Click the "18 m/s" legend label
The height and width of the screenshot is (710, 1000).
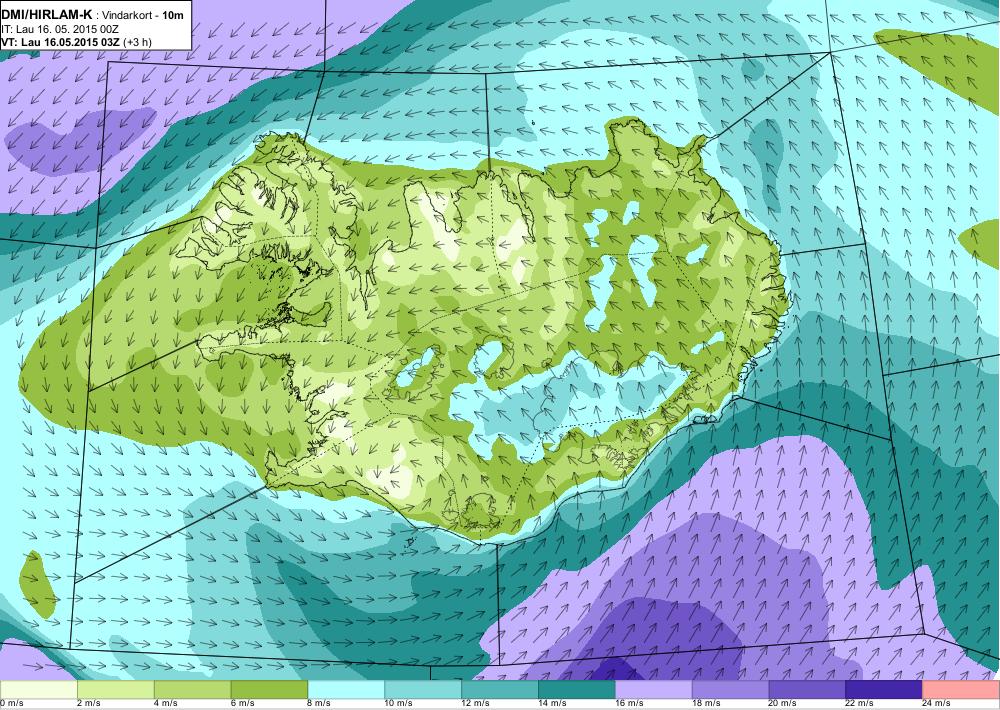[x=706, y=704]
